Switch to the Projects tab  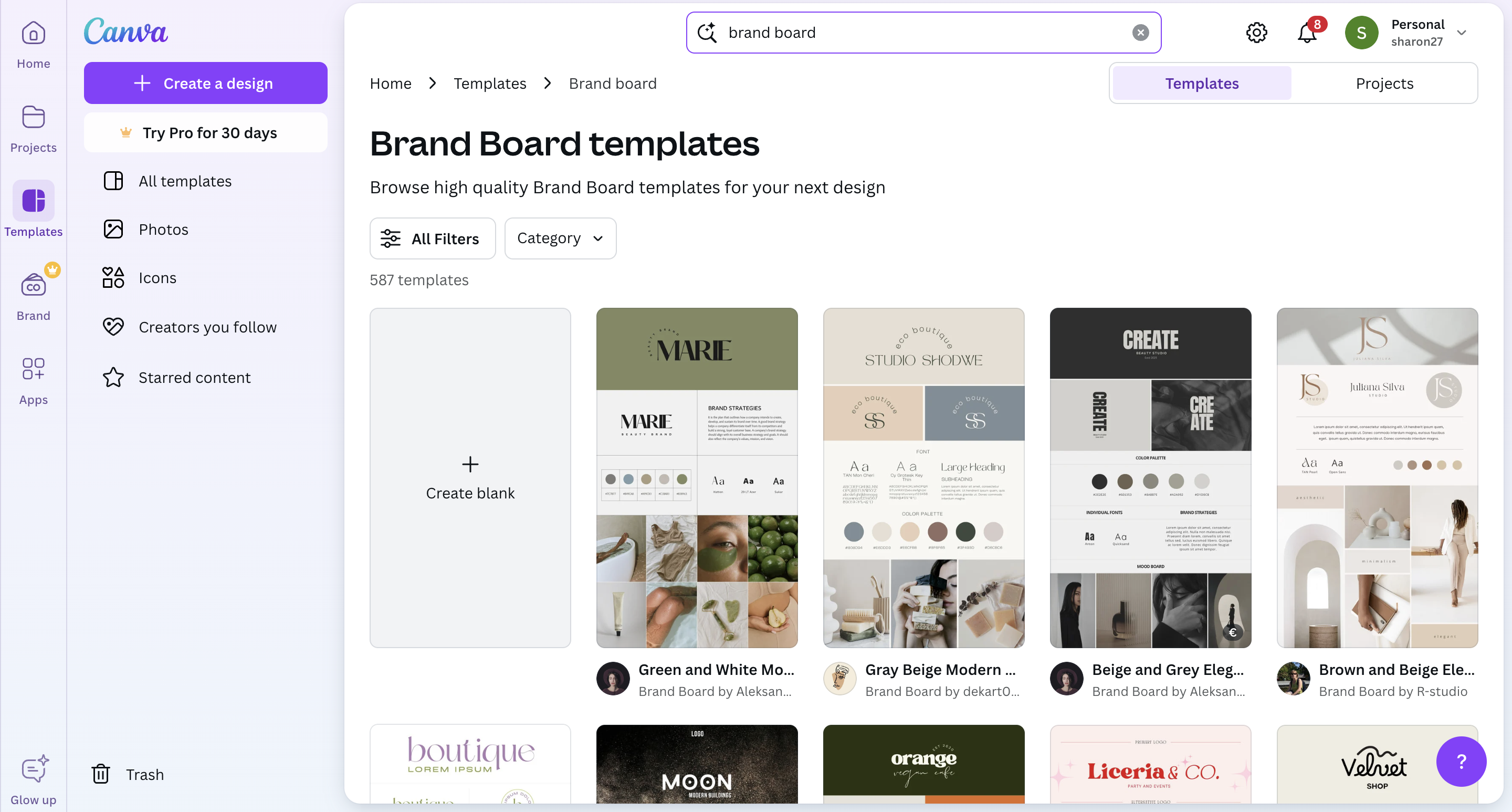pos(1385,83)
